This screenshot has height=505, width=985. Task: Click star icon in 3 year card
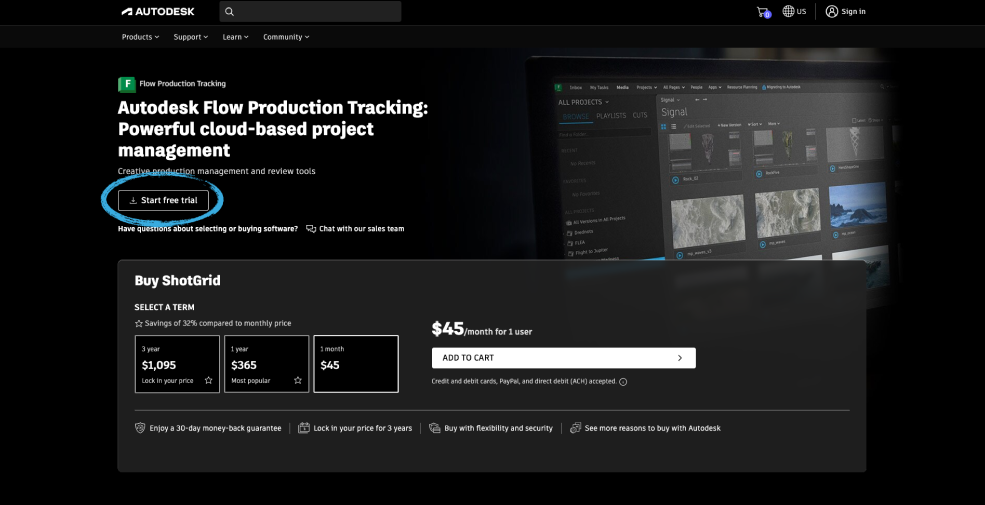pos(209,381)
